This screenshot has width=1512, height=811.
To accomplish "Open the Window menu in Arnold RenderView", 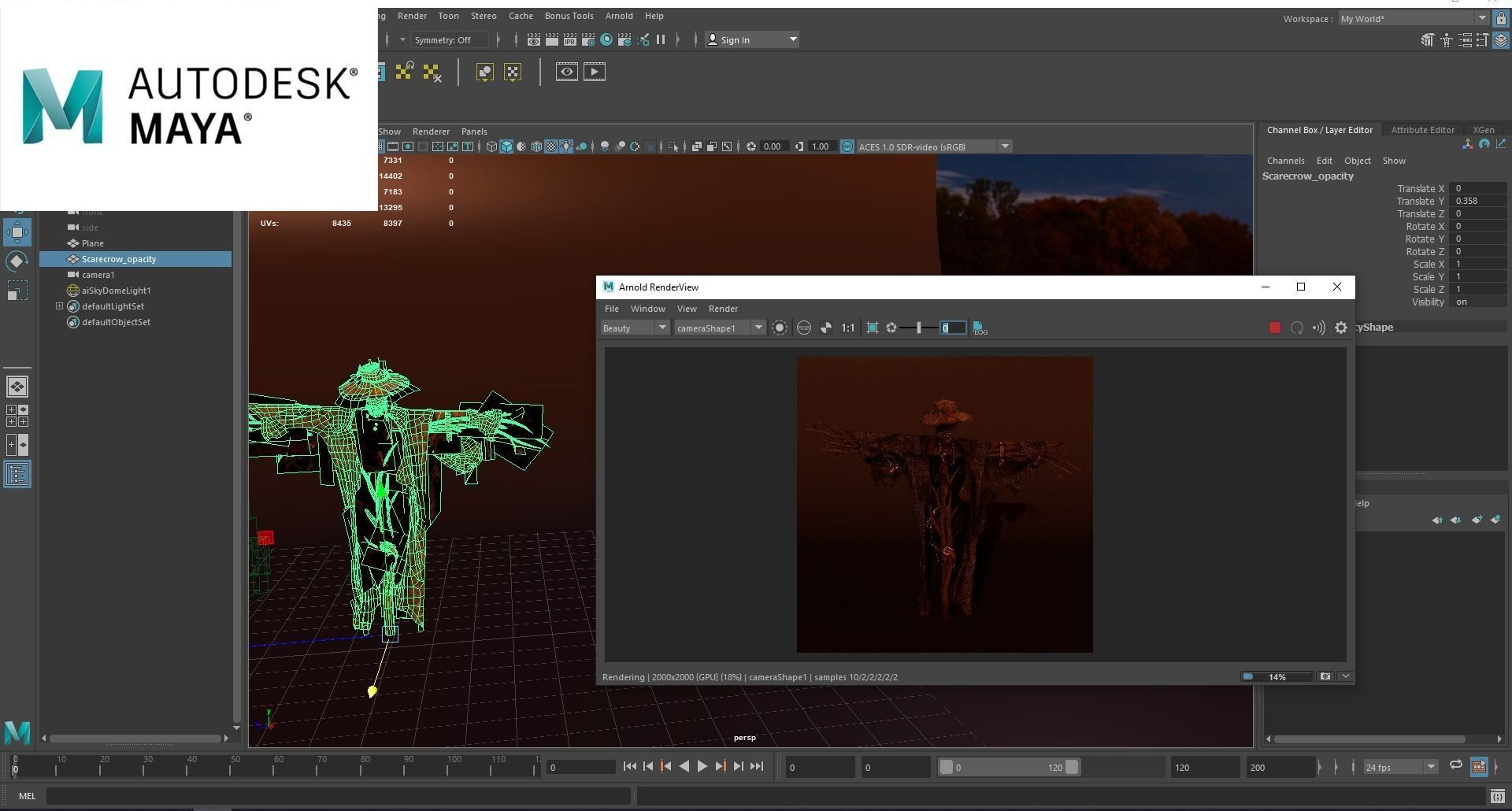I will click(647, 309).
